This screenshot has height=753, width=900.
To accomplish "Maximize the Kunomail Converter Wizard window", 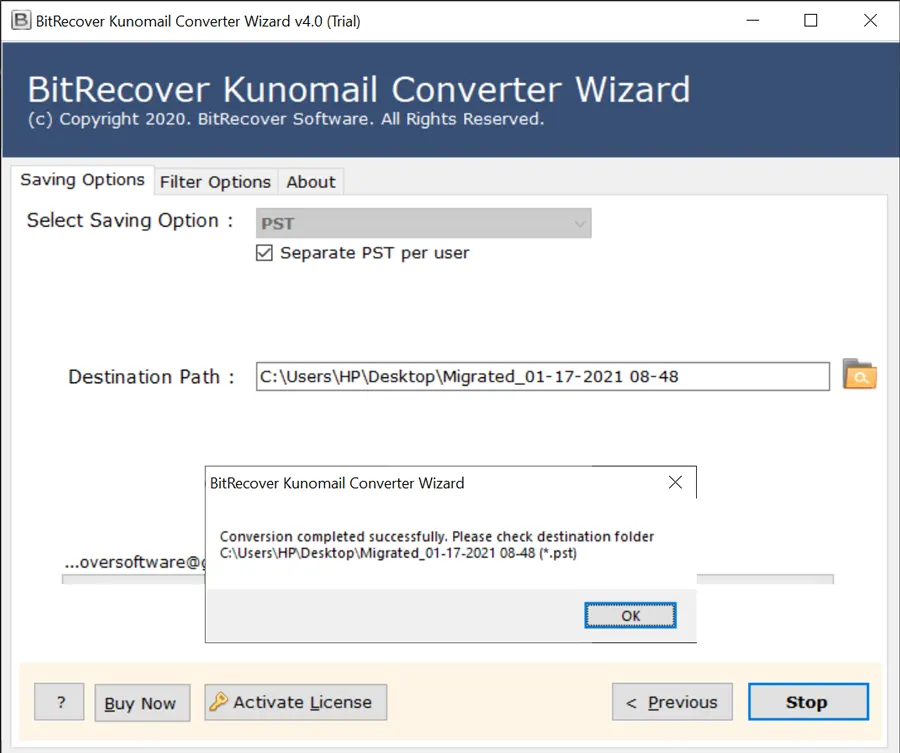I will coord(810,21).
